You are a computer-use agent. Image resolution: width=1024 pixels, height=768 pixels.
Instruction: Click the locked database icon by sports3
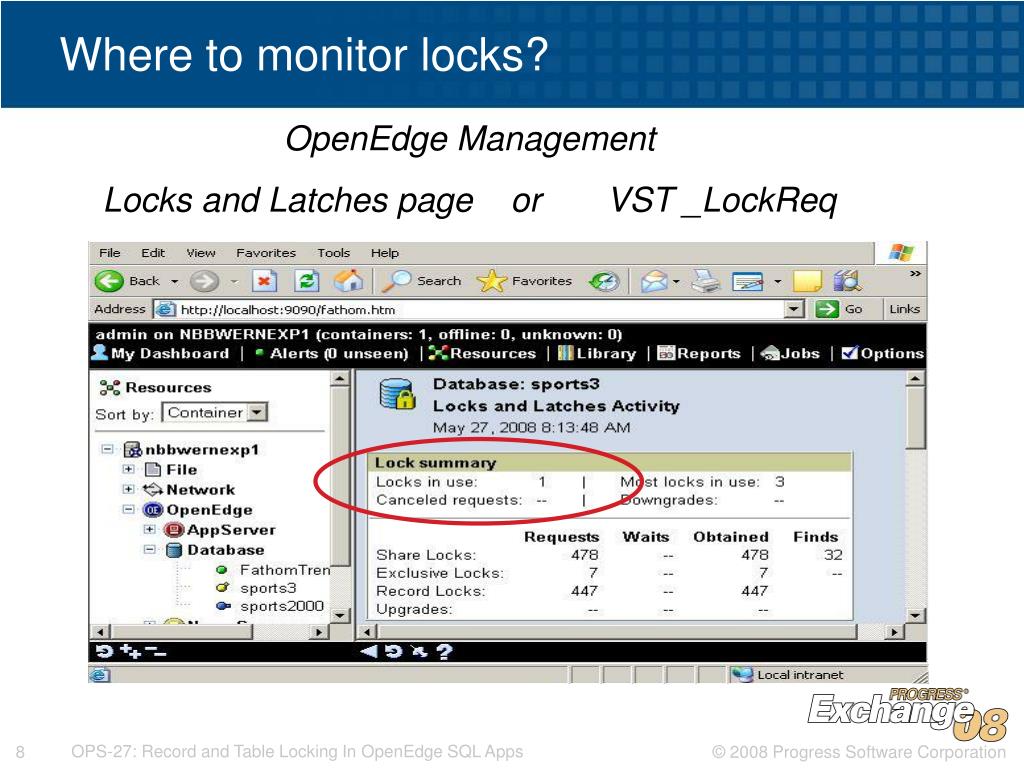click(x=398, y=394)
